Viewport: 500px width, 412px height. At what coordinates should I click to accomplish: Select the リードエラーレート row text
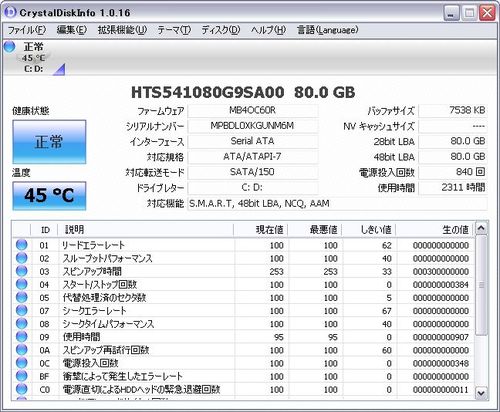[x=93, y=245]
